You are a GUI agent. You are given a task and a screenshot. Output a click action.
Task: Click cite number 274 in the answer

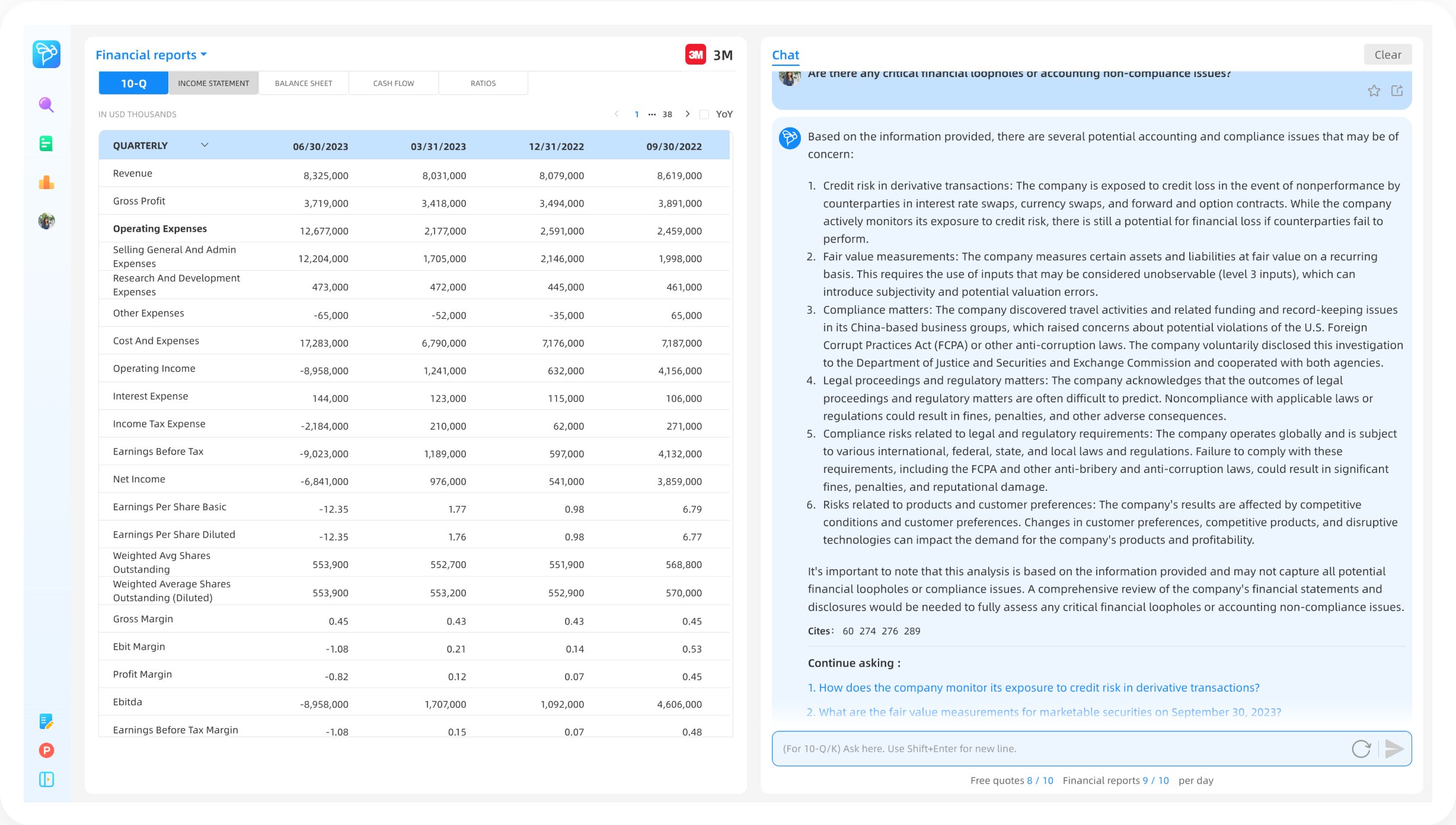click(x=867, y=631)
